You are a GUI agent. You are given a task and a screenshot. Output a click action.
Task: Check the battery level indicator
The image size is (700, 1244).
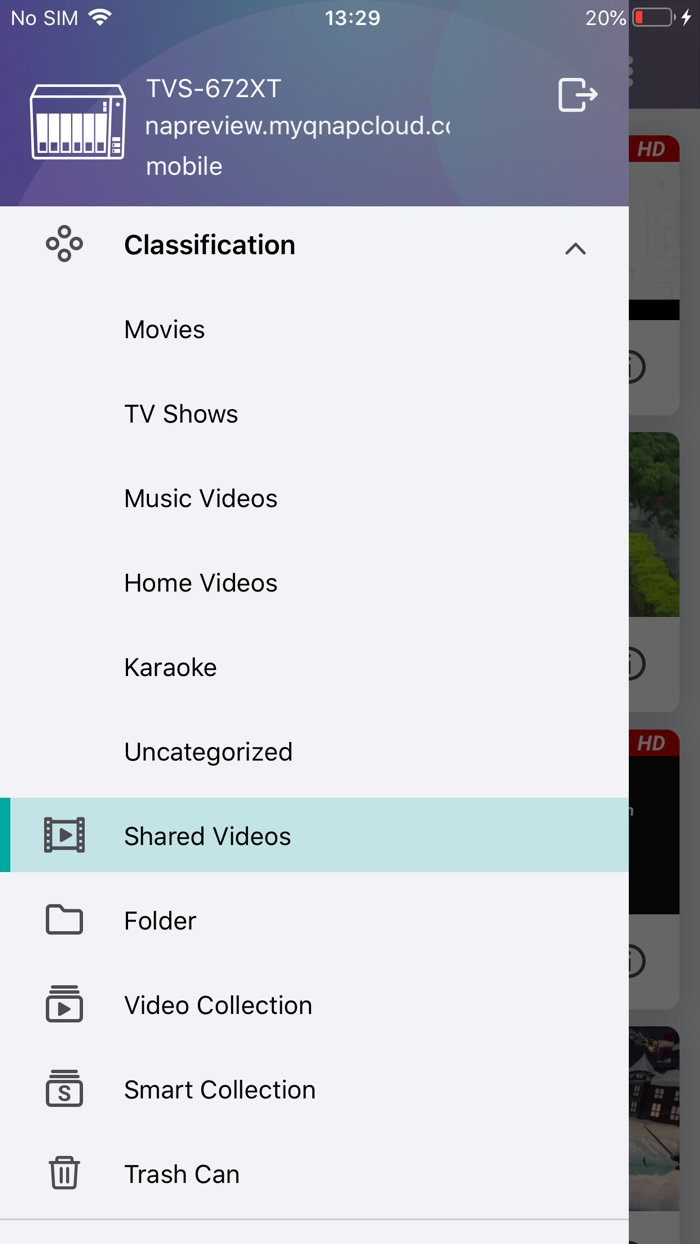pyautogui.click(x=653, y=16)
